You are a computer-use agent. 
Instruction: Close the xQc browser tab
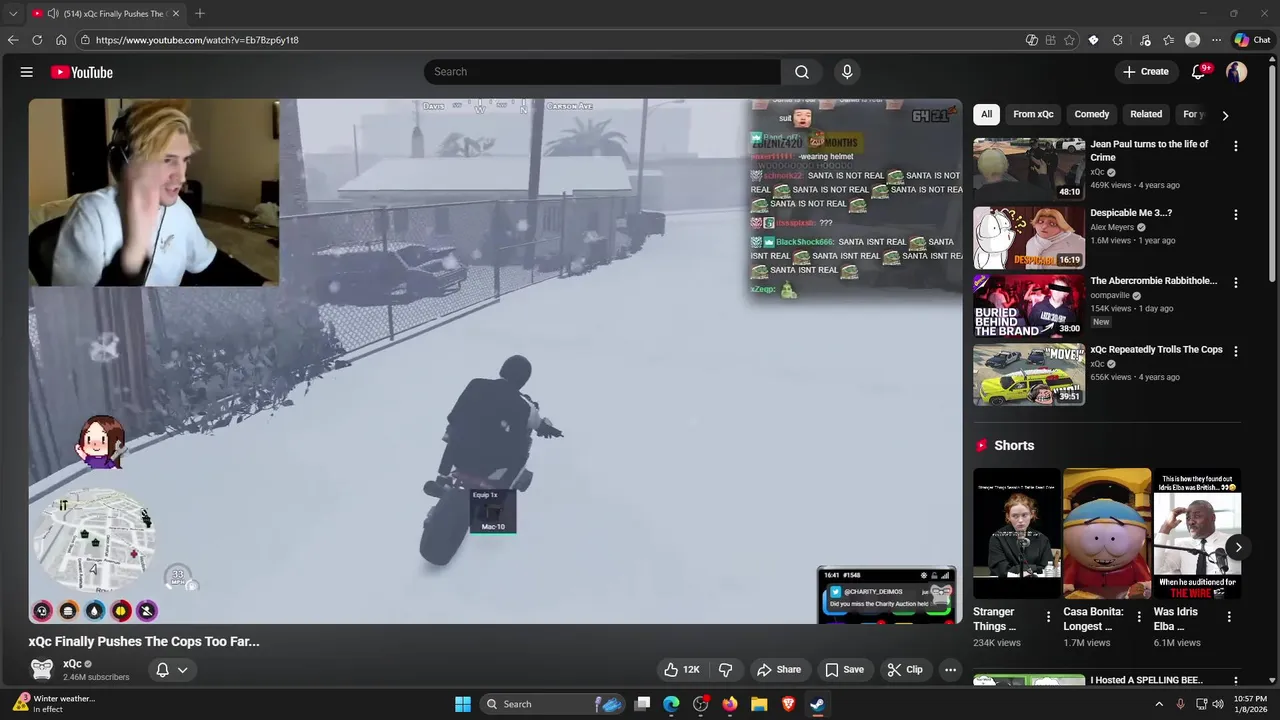pyautogui.click(x=176, y=14)
